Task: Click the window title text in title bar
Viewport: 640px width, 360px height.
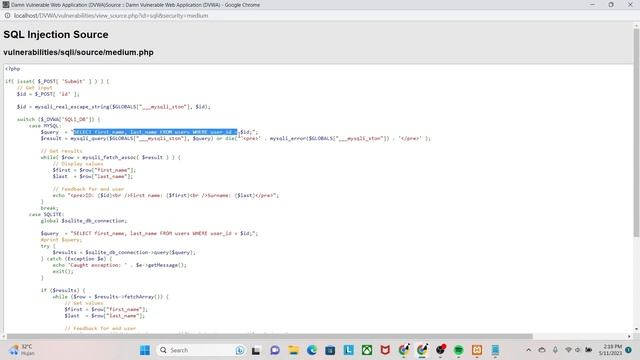Action: (x=136, y=5)
